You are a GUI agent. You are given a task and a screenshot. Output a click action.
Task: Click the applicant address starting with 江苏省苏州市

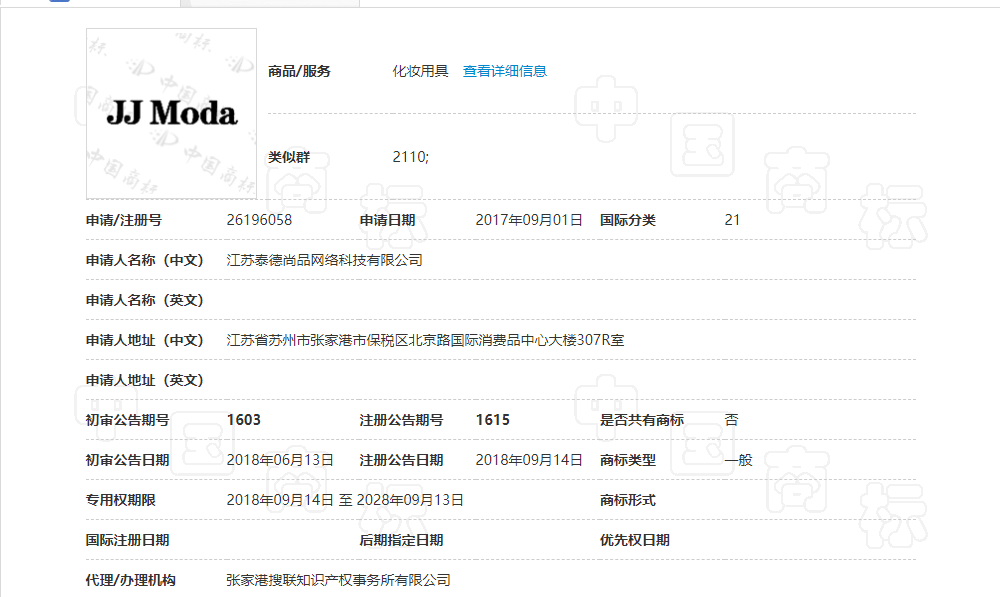(x=425, y=340)
